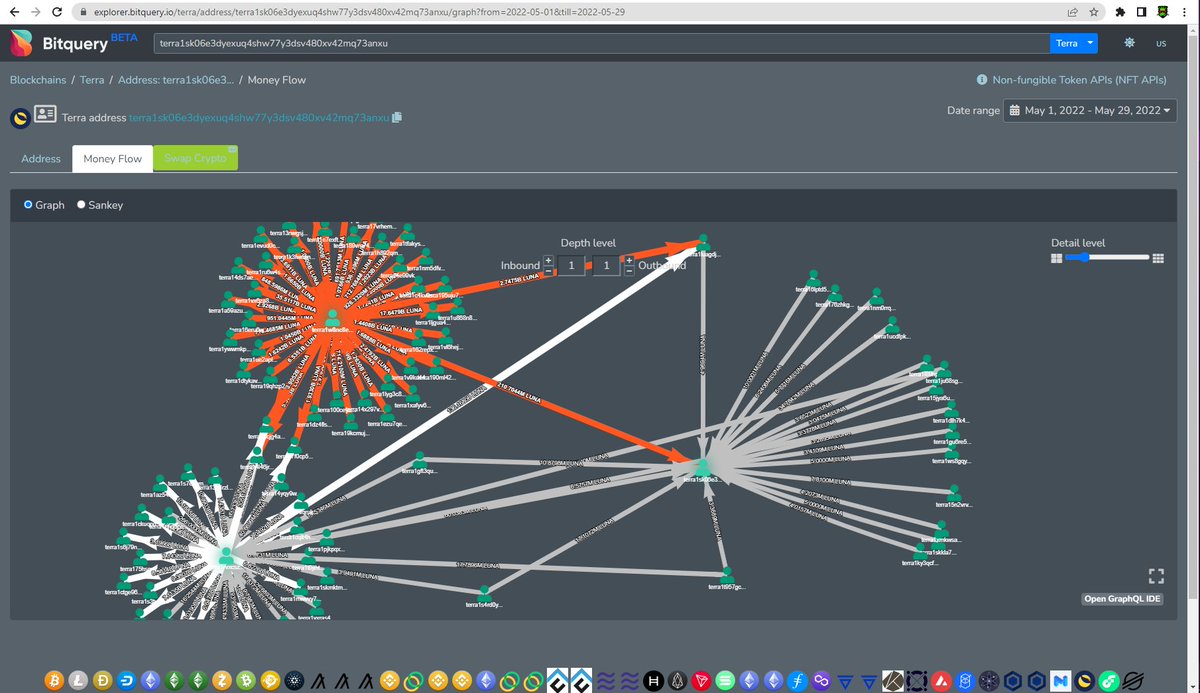Adjust the Detail level slider
Screen dimensions: 1200x693
1108,258
